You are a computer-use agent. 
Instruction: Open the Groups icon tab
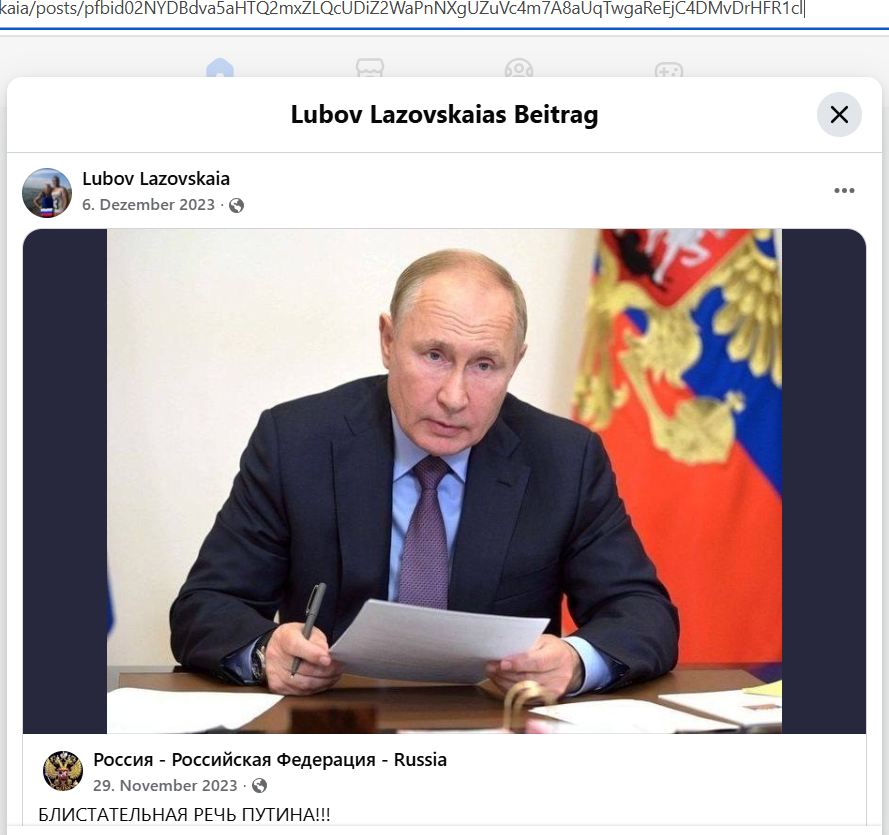(519, 68)
